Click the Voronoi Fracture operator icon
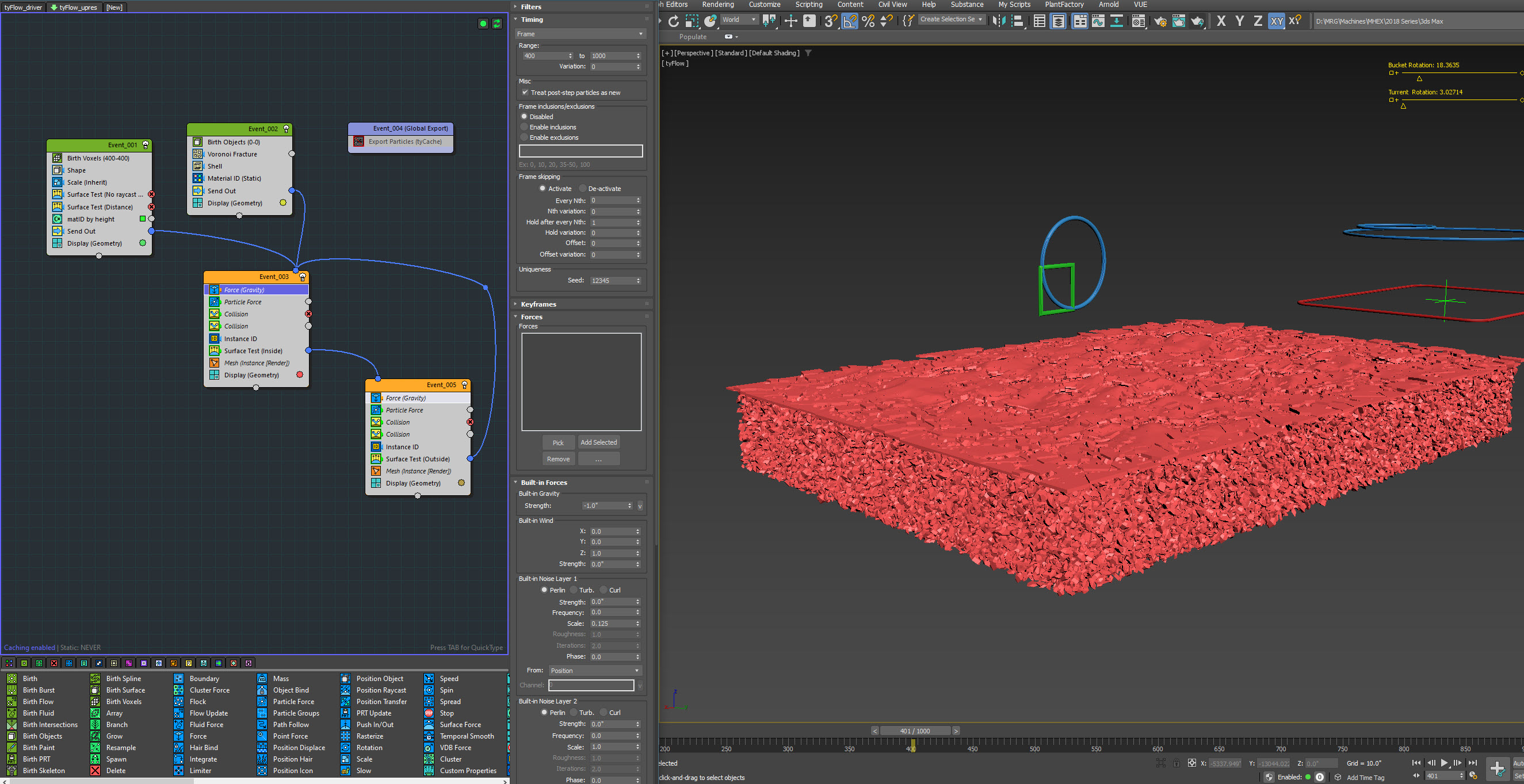The image size is (1524, 784). point(197,154)
